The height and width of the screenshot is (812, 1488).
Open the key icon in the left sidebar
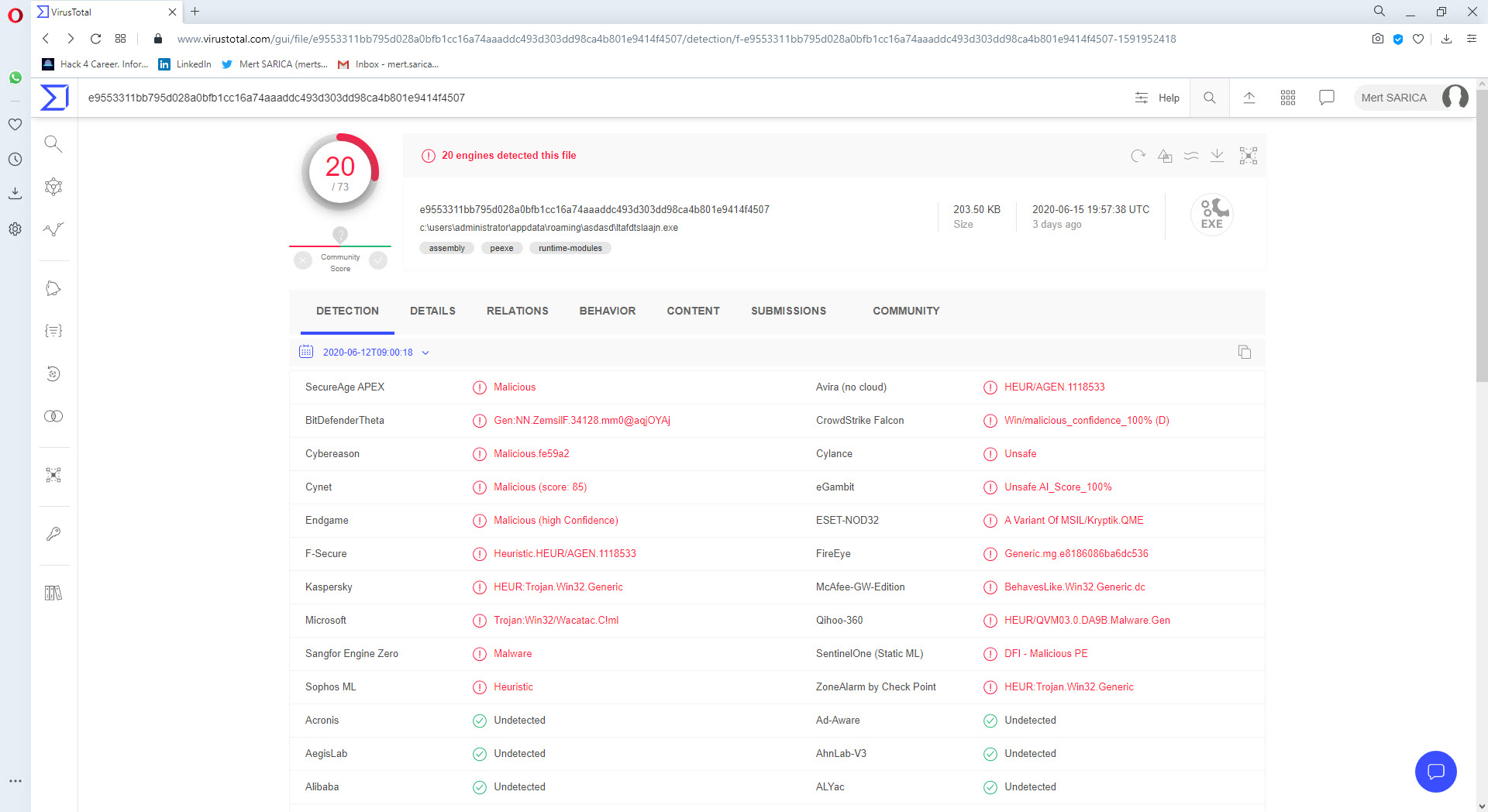[53, 534]
